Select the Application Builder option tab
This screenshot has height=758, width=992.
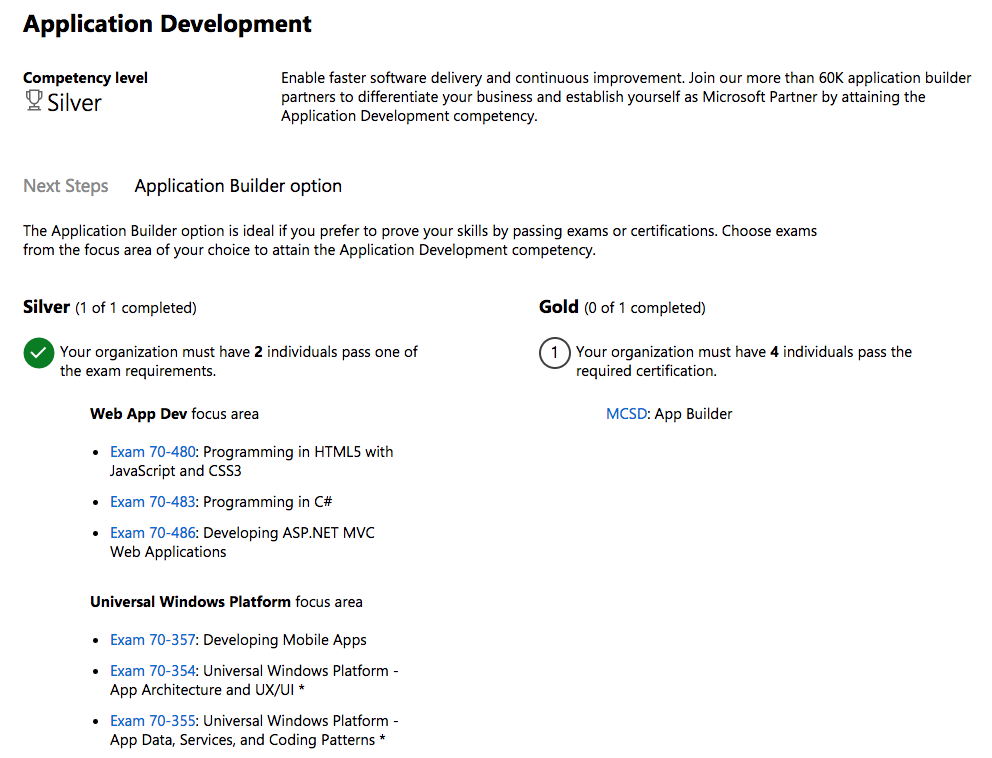pyautogui.click(x=238, y=186)
